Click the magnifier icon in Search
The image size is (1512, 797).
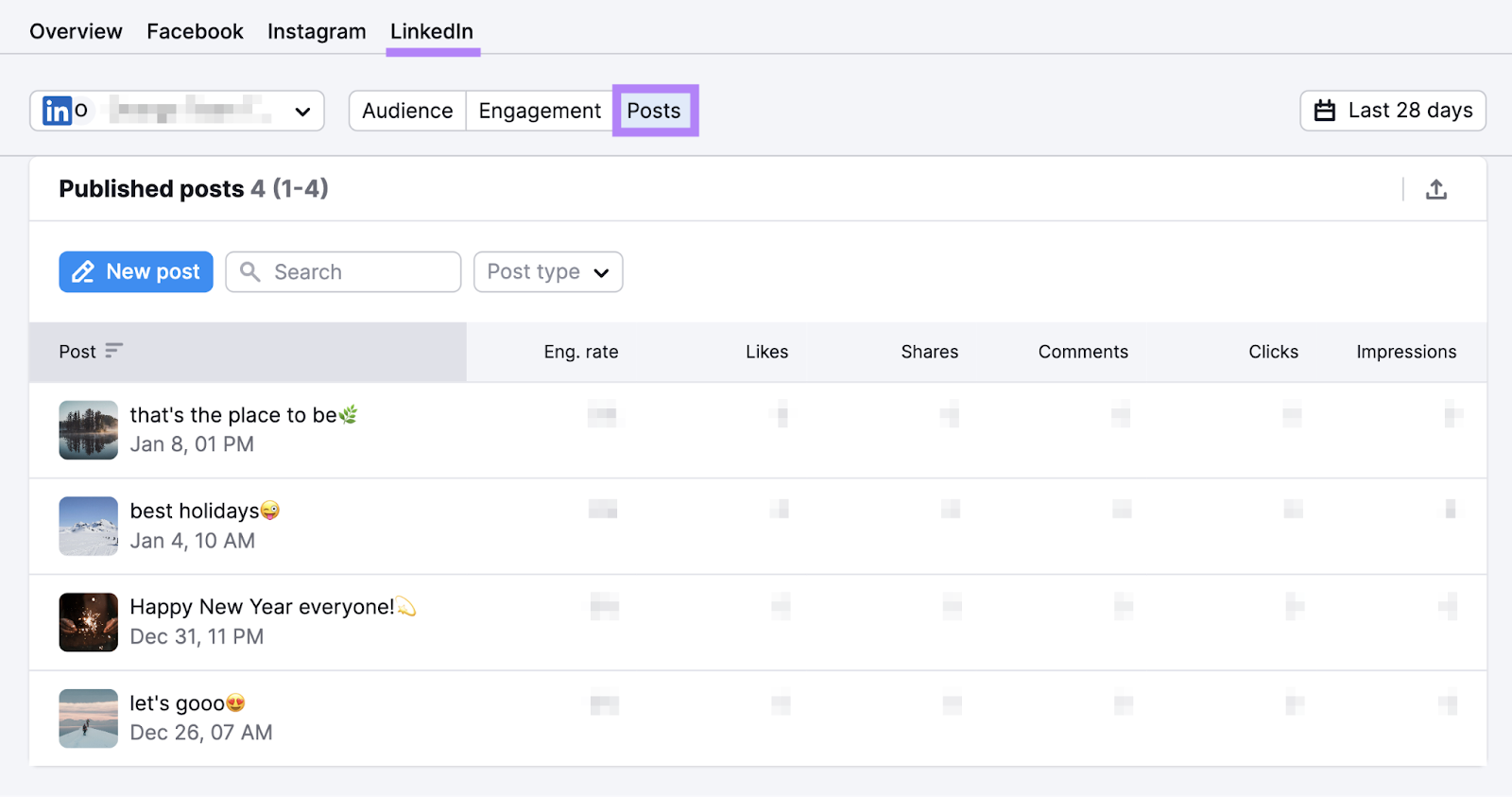point(249,272)
